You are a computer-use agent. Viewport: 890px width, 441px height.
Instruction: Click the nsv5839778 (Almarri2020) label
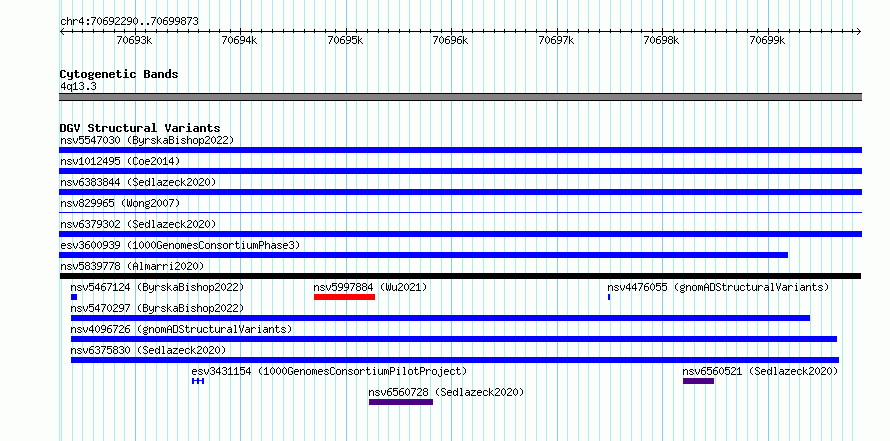click(x=132, y=266)
